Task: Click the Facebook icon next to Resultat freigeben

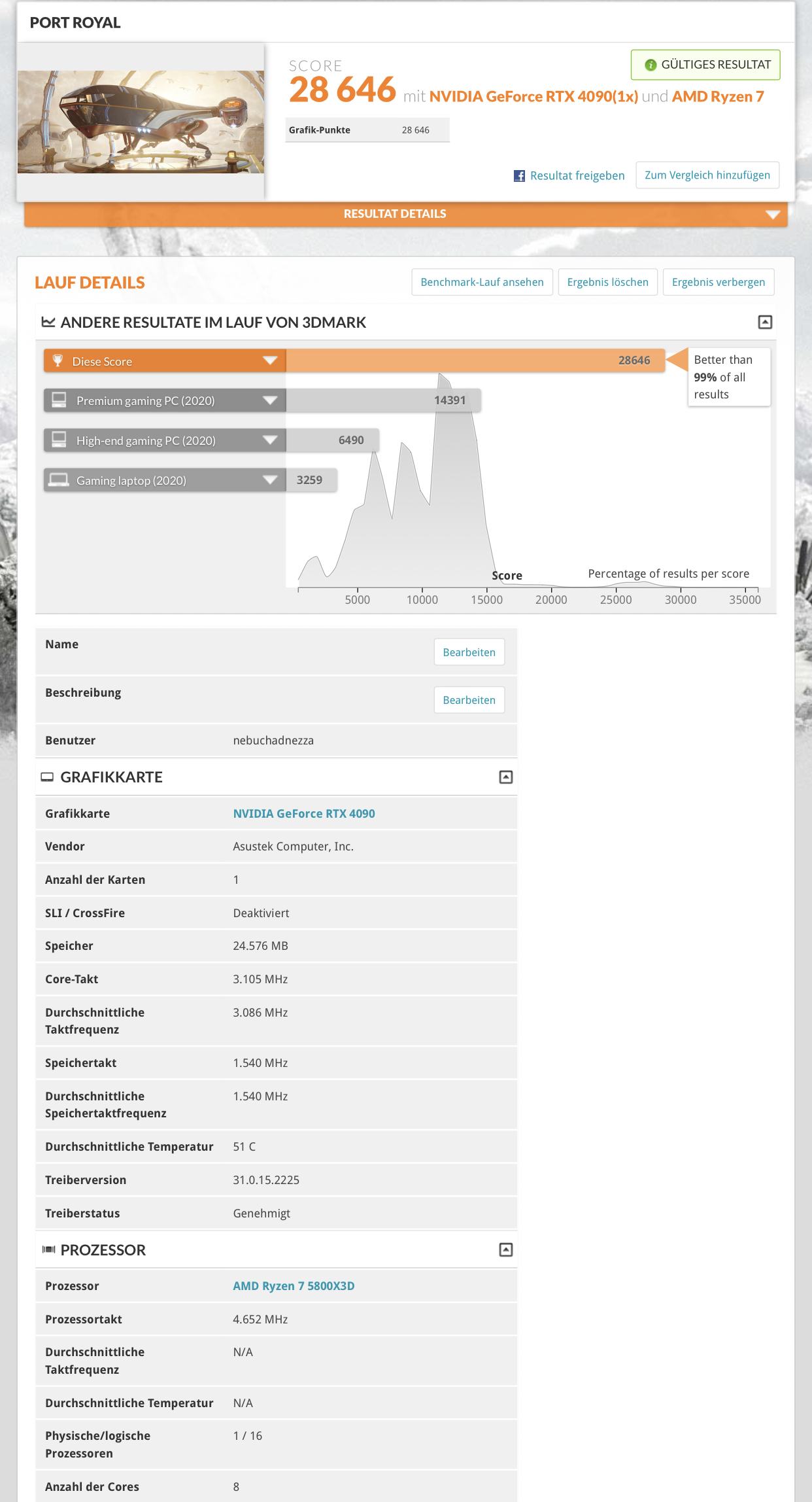Action: [519, 176]
